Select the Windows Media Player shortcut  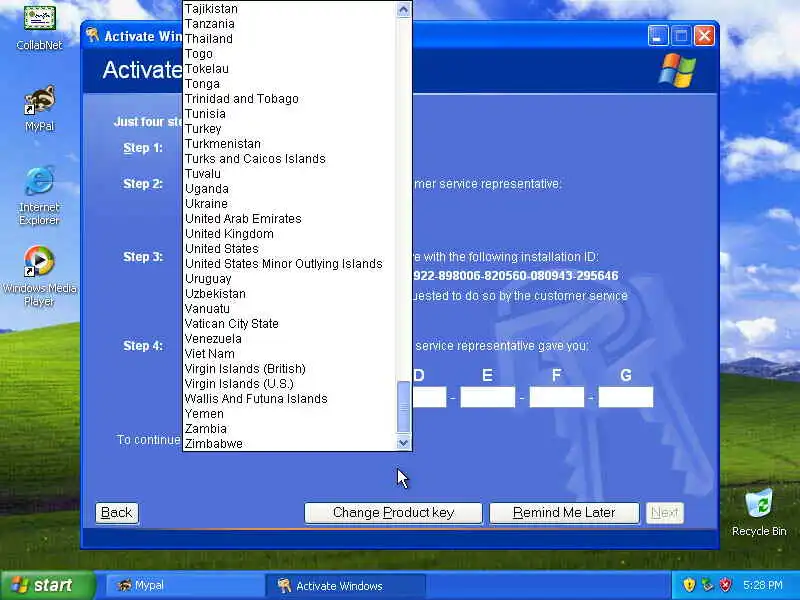click(39, 276)
